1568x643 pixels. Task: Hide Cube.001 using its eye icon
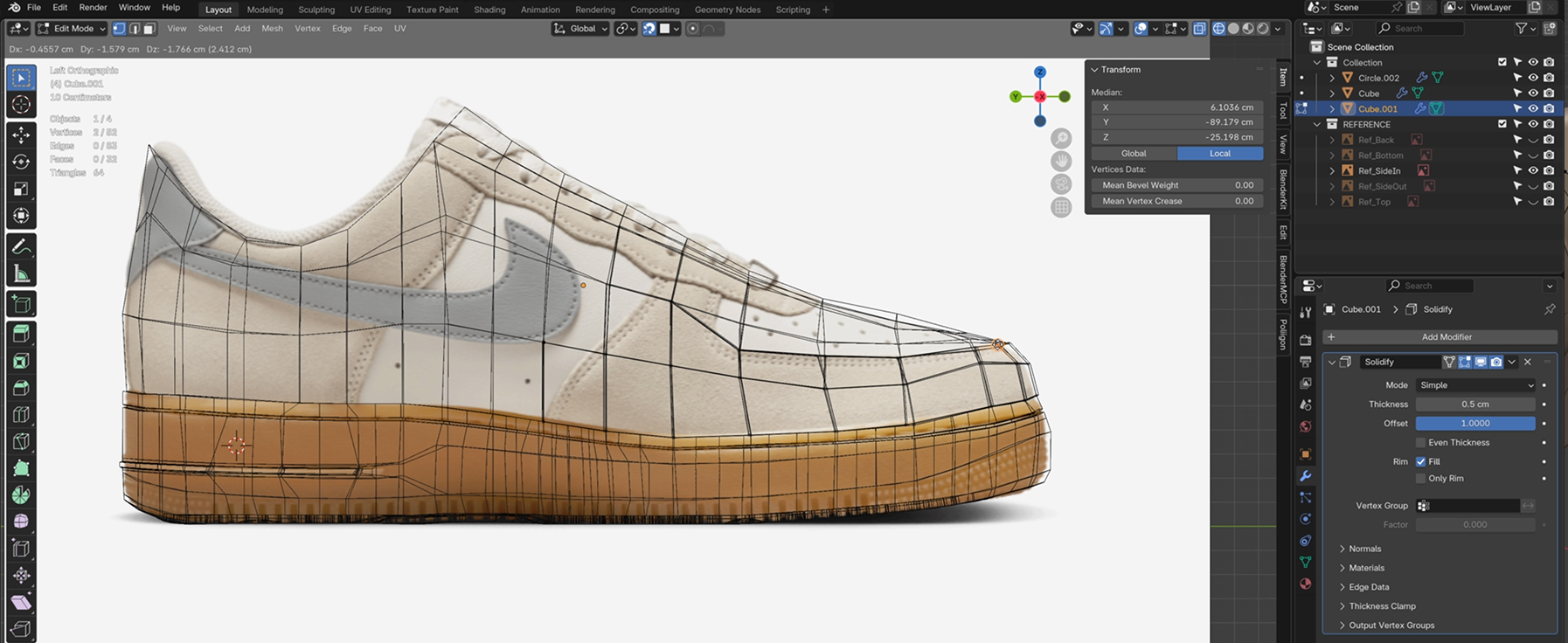click(x=1533, y=109)
